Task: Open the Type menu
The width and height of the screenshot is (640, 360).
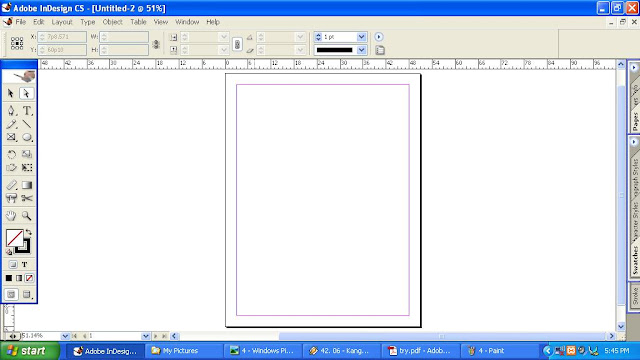Action: pyautogui.click(x=87, y=22)
